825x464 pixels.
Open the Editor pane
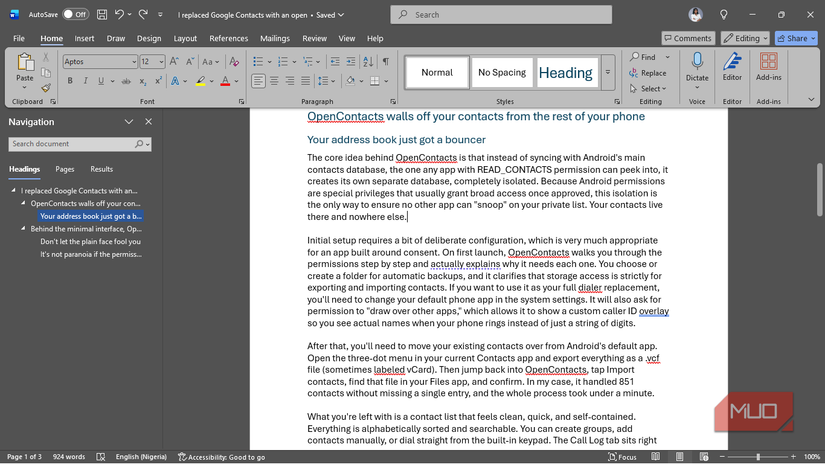732,67
